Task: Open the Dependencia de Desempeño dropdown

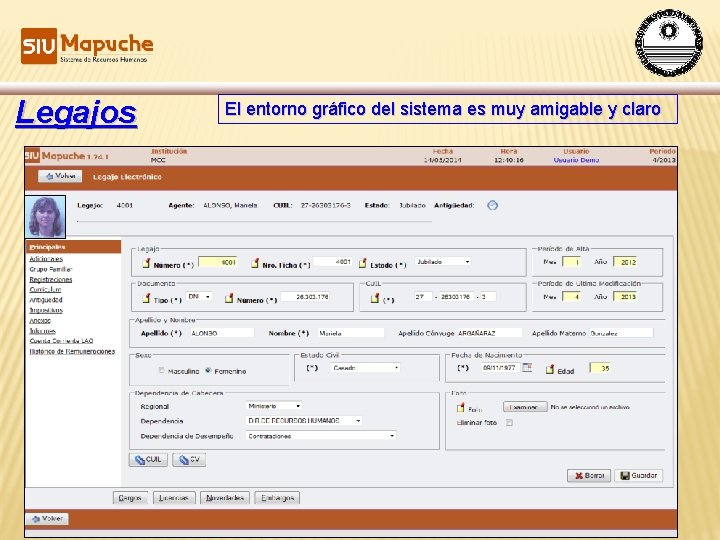Action: [x=321, y=436]
